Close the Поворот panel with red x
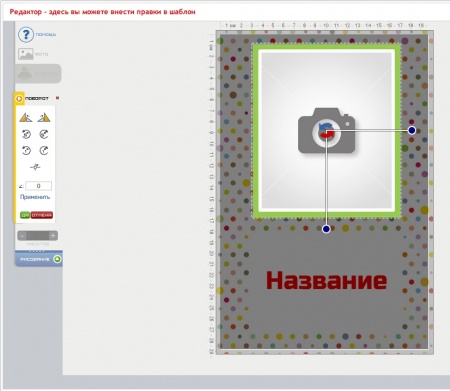The width and height of the screenshot is (450, 391). click(x=57, y=98)
